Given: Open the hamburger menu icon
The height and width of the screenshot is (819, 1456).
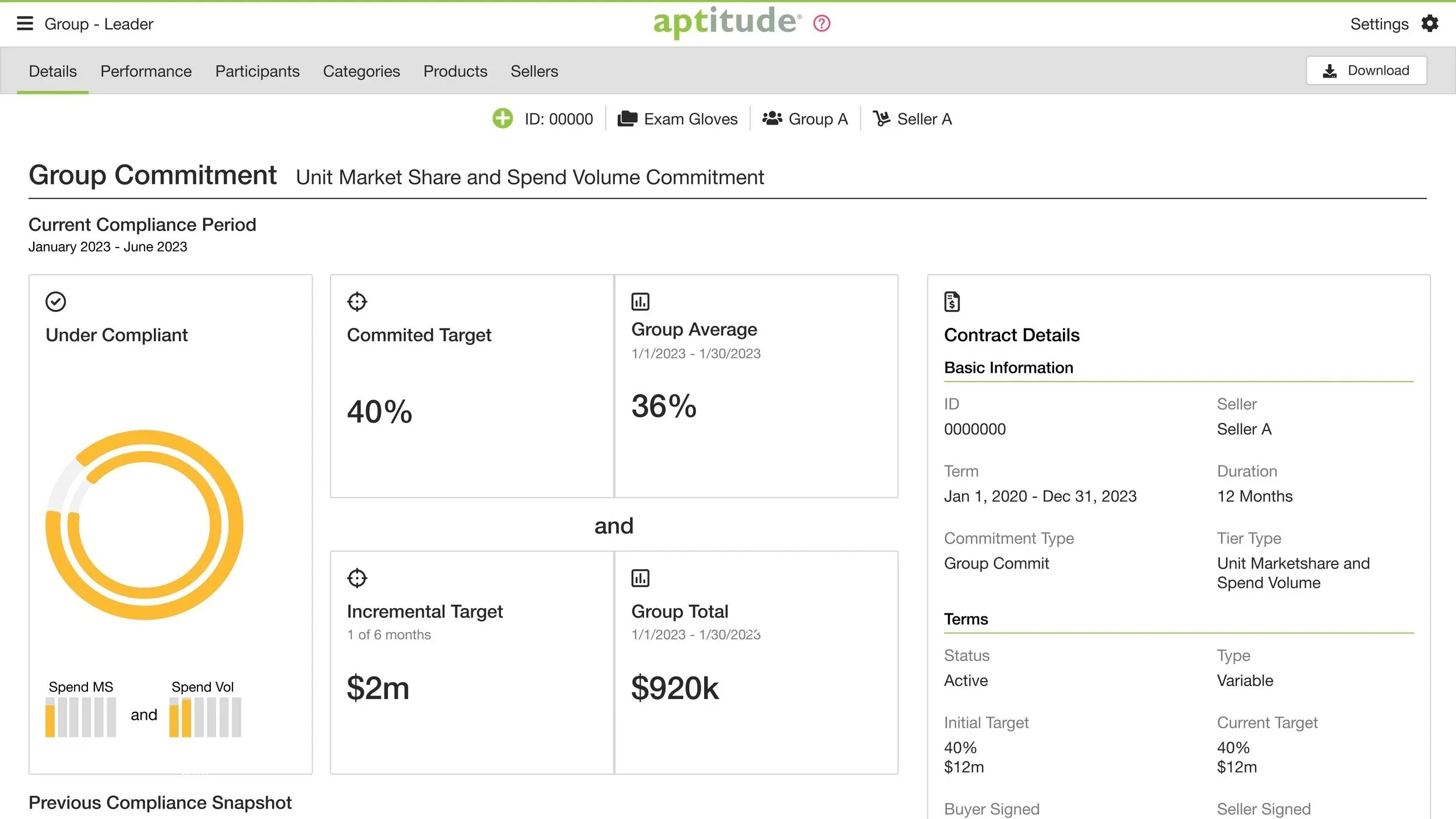Looking at the screenshot, I should click(24, 23).
